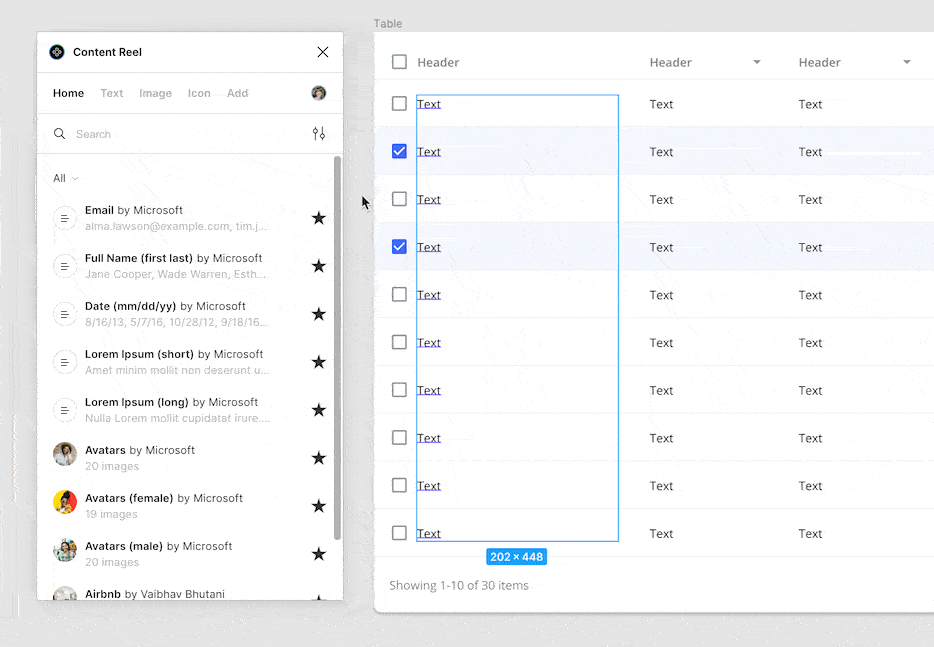934x647 pixels.
Task: Uncheck the second table row checkbox
Action: point(399,151)
